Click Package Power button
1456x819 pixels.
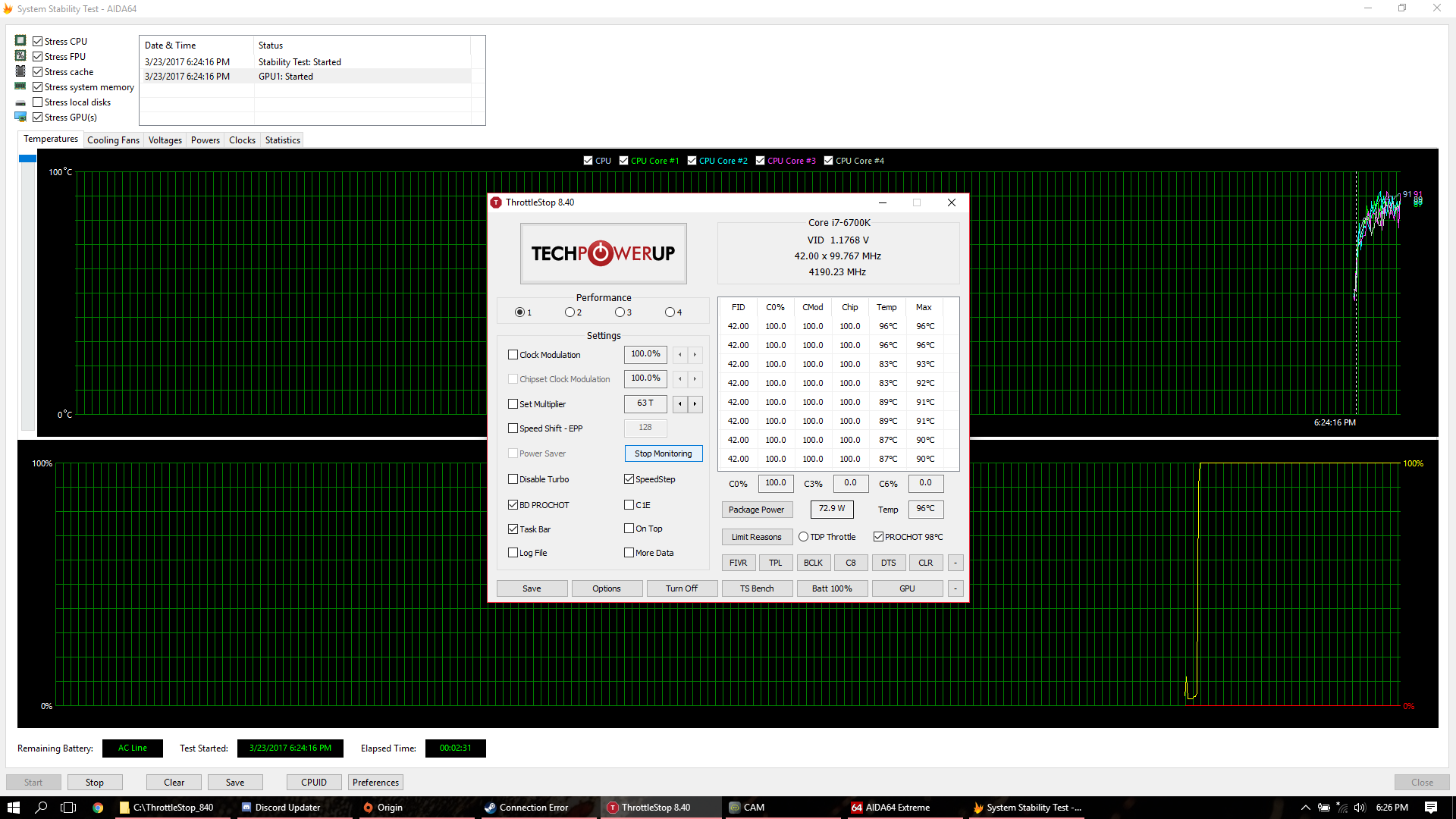pyautogui.click(x=757, y=510)
